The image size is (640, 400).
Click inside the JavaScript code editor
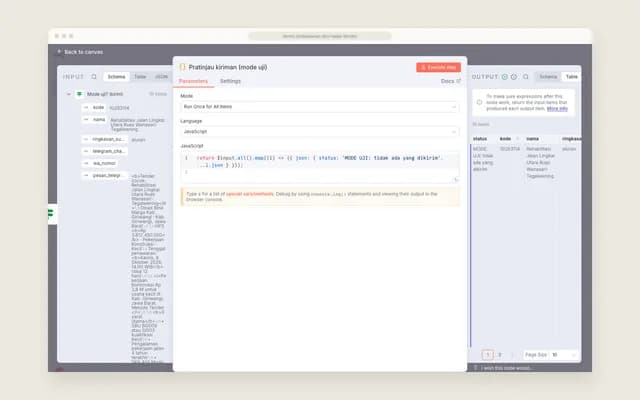(320, 166)
